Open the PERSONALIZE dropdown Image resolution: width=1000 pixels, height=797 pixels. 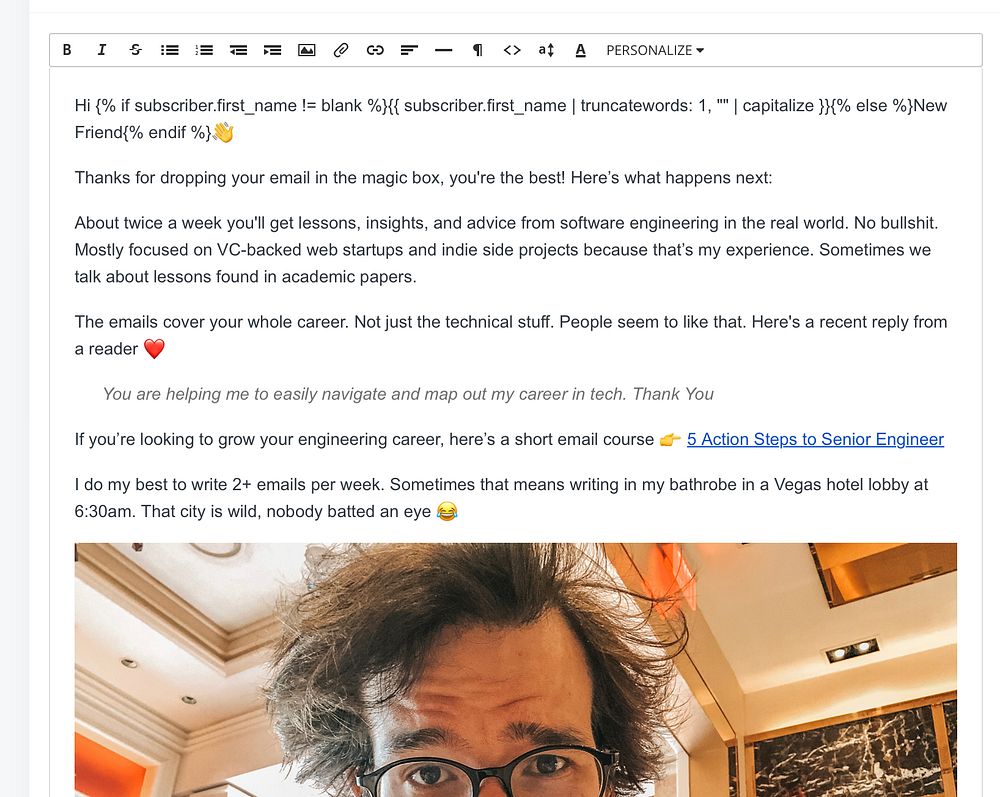[655, 50]
